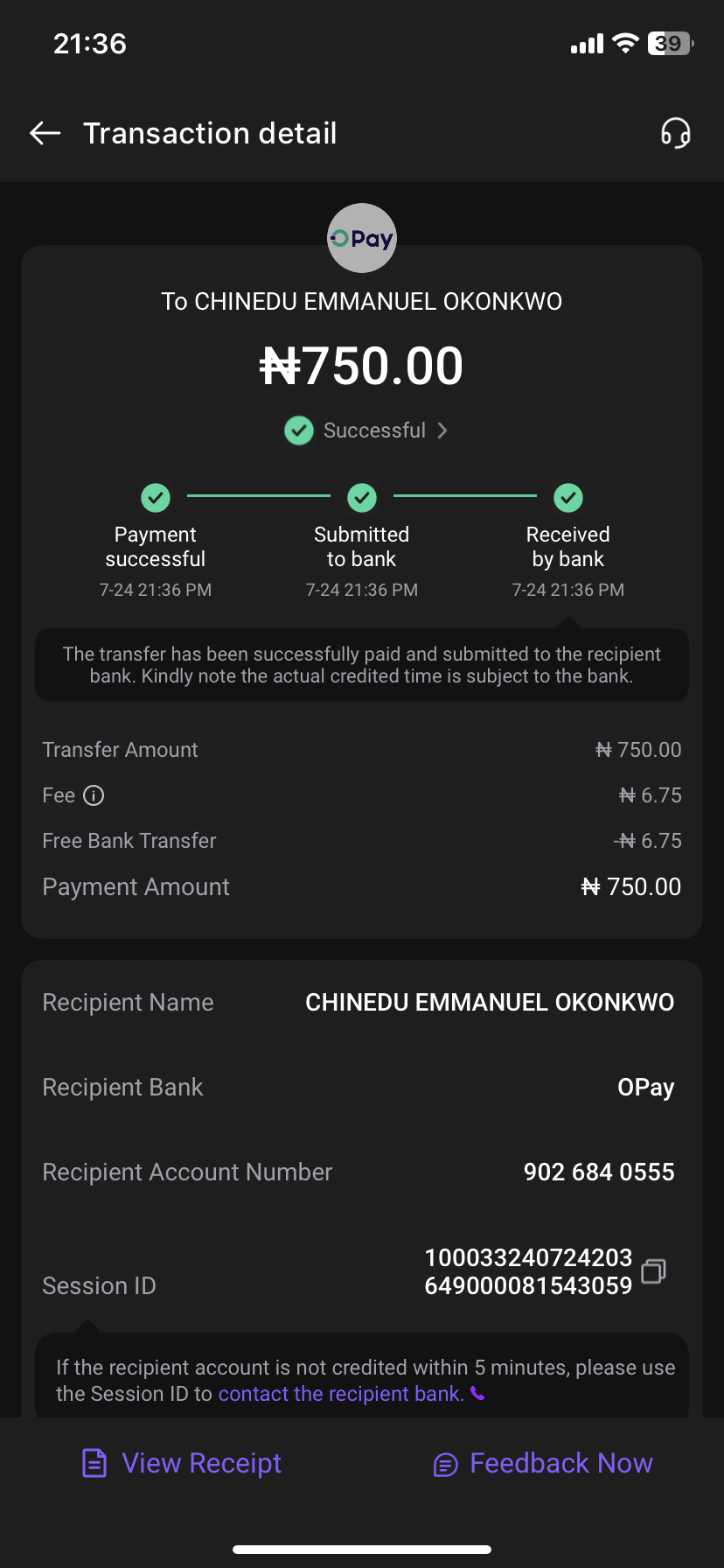Tap the Feedback Now chat icon
Viewport: 724px width, 1568px height.
(x=445, y=1464)
